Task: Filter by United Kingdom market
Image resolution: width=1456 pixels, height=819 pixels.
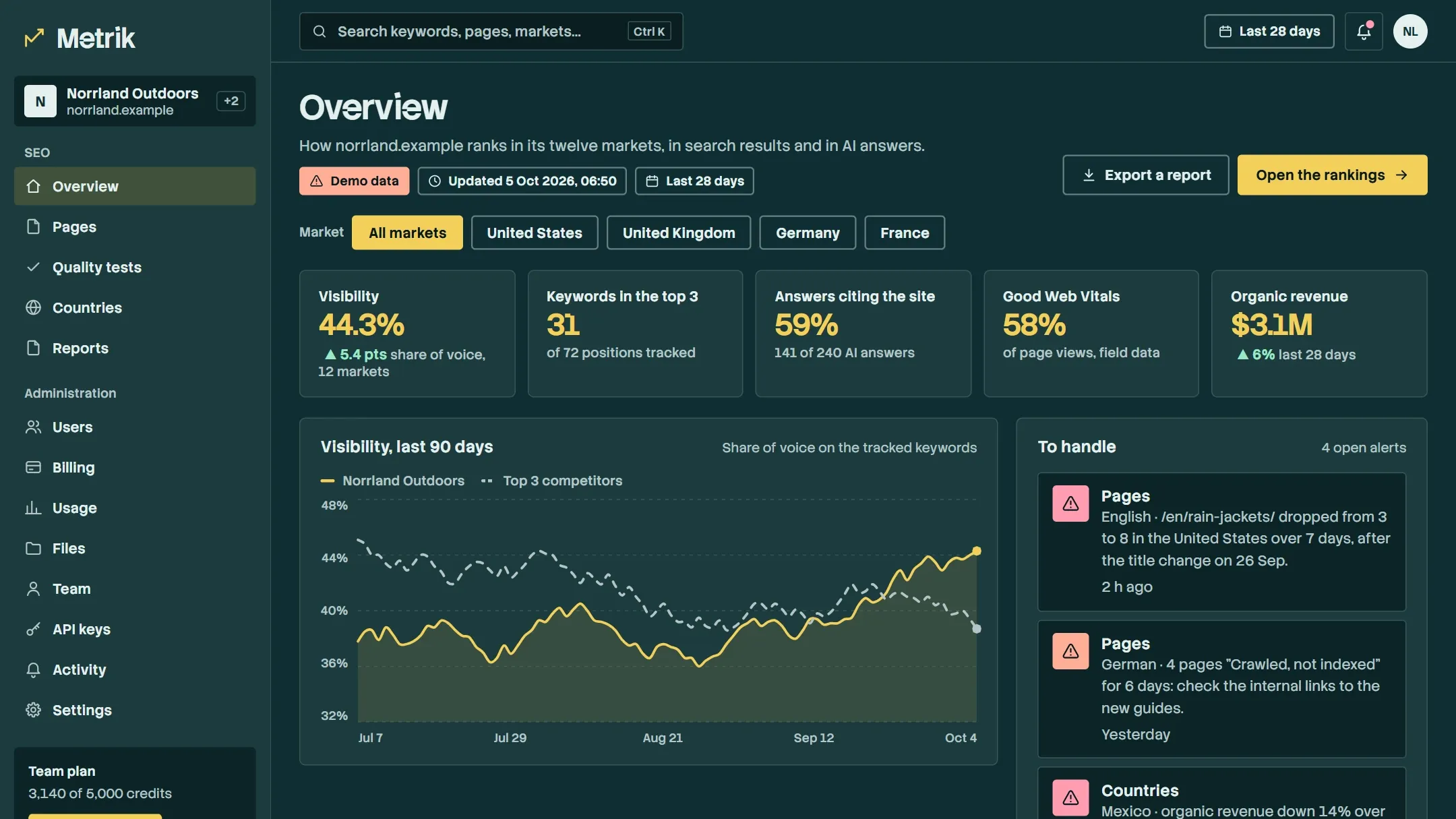Action: point(679,233)
